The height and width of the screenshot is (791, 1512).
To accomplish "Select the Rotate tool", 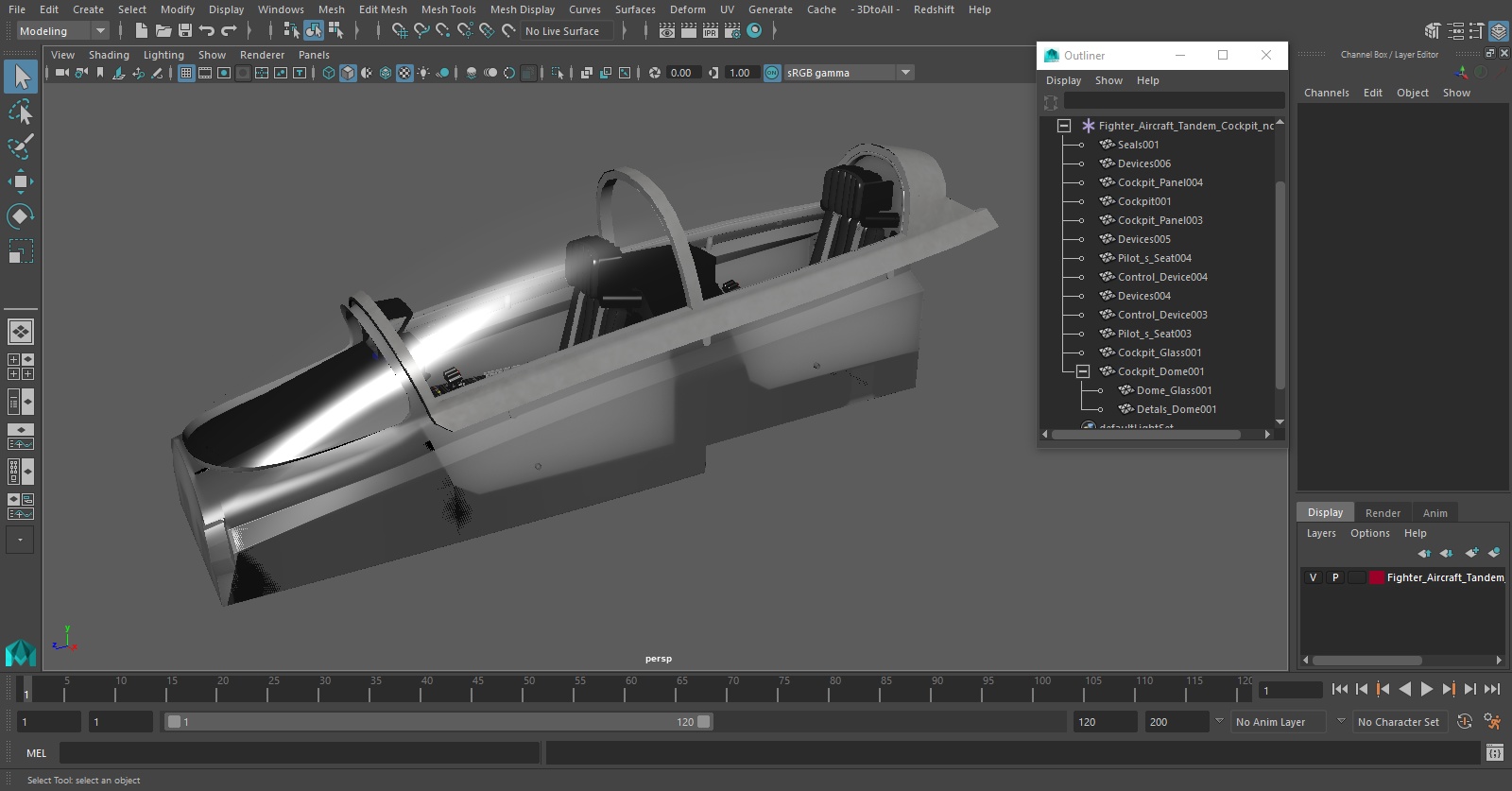I will click(20, 216).
